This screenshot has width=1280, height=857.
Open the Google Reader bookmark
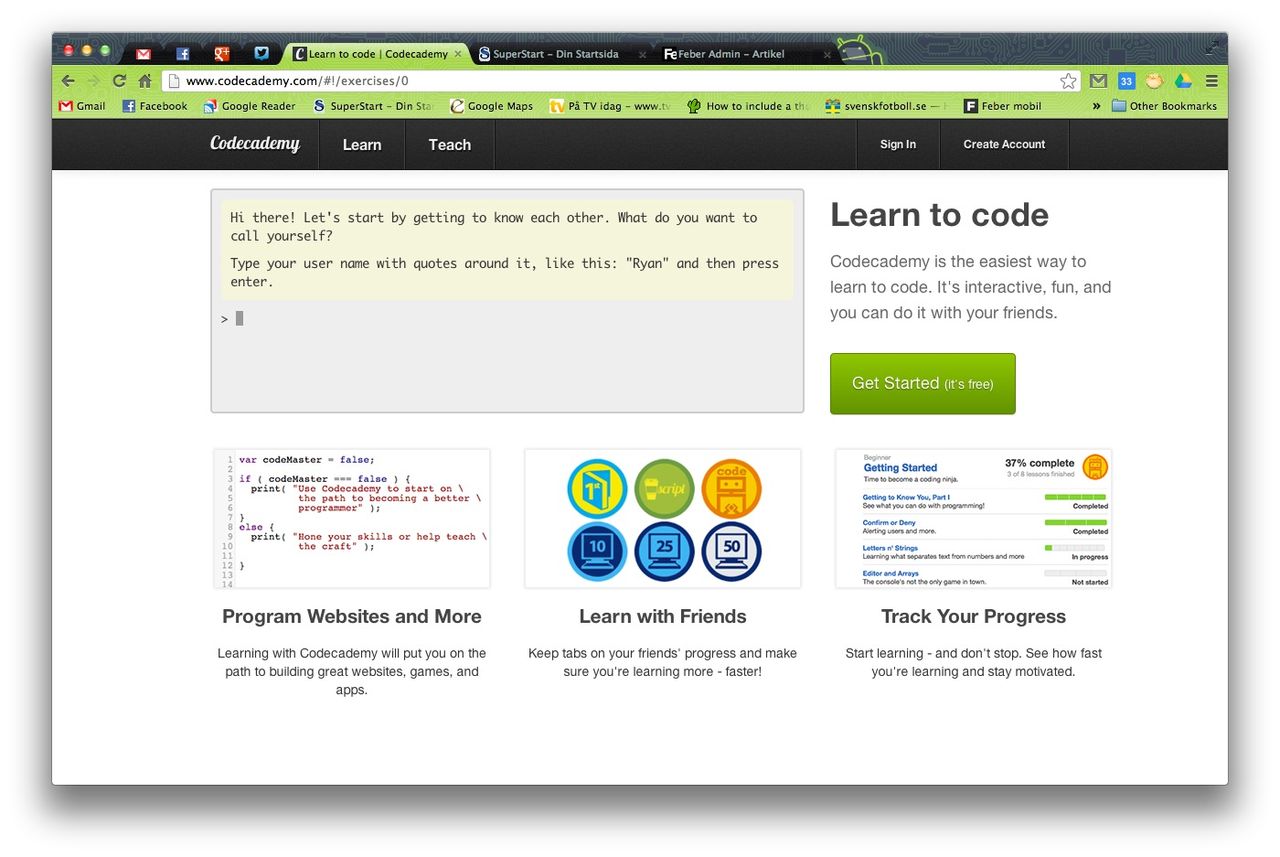[249, 106]
